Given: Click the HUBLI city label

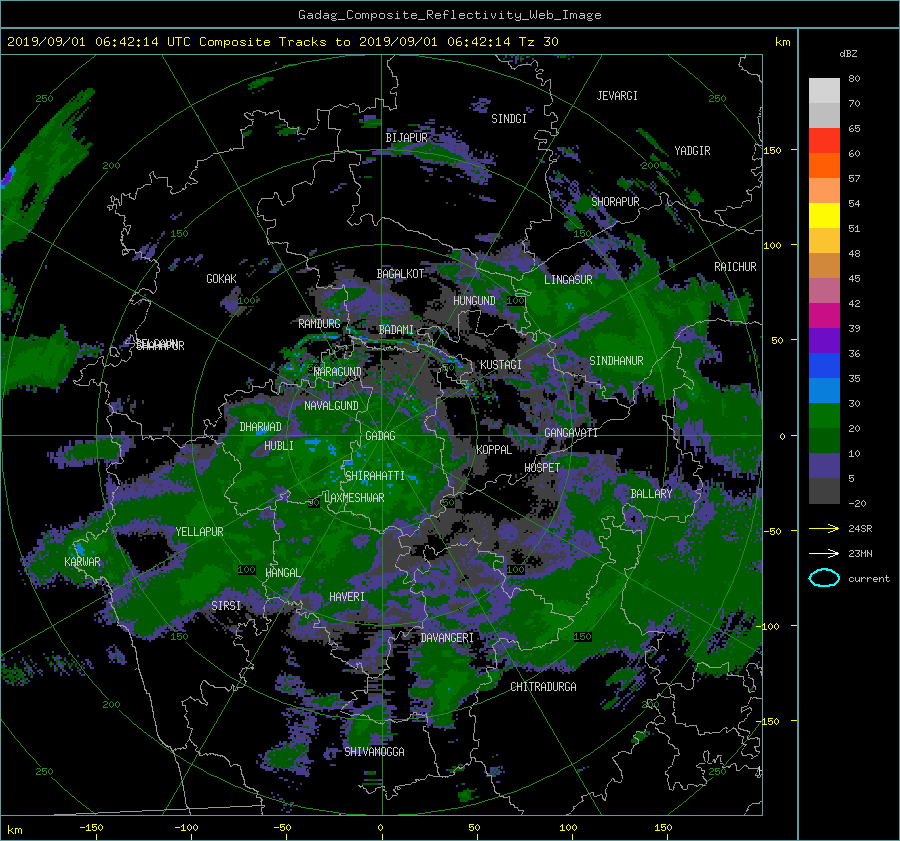Looking at the screenshot, I should point(279,446).
